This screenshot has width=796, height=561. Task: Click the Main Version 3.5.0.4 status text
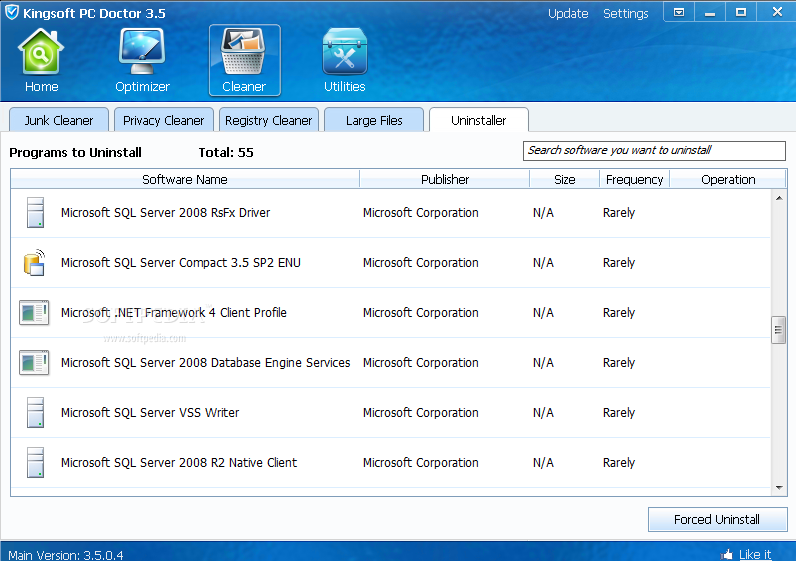[x=65, y=555]
